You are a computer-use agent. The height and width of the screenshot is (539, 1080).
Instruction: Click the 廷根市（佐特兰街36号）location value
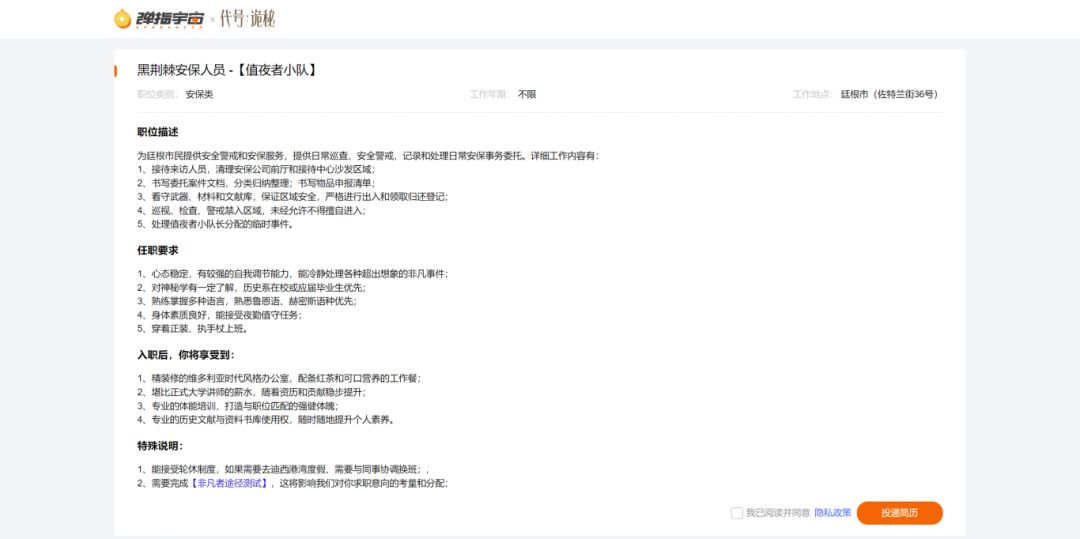coord(889,94)
